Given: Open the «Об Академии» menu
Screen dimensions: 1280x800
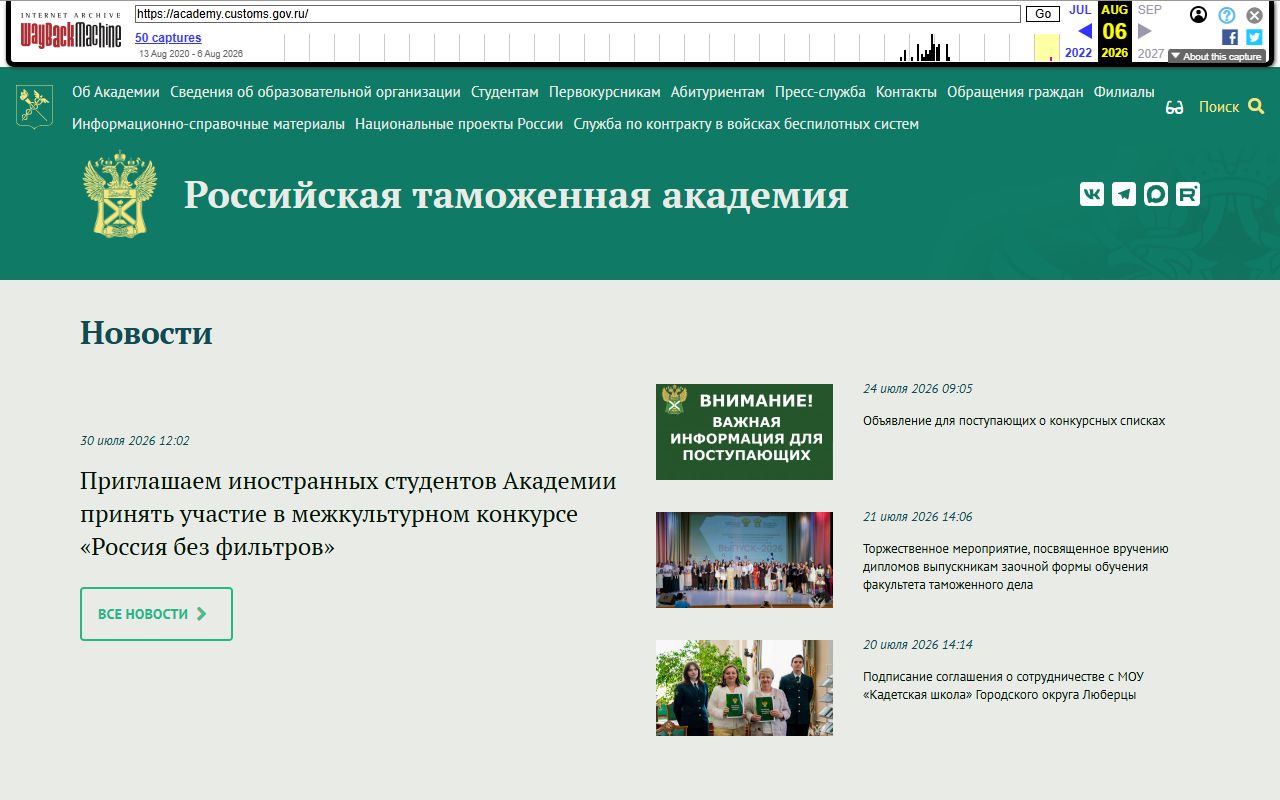Looking at the screenshot, I should coord(116,92).
